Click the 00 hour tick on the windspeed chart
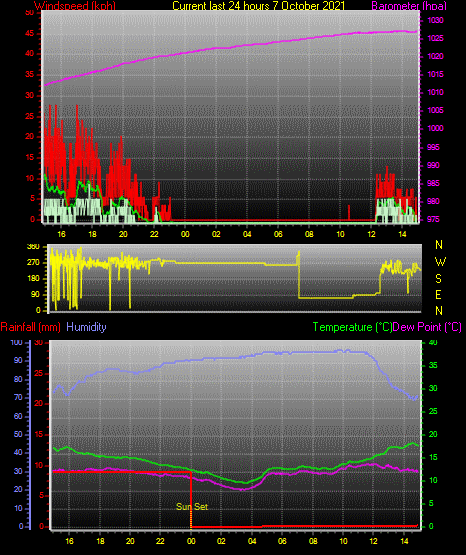466x555 pixels. 185,234
